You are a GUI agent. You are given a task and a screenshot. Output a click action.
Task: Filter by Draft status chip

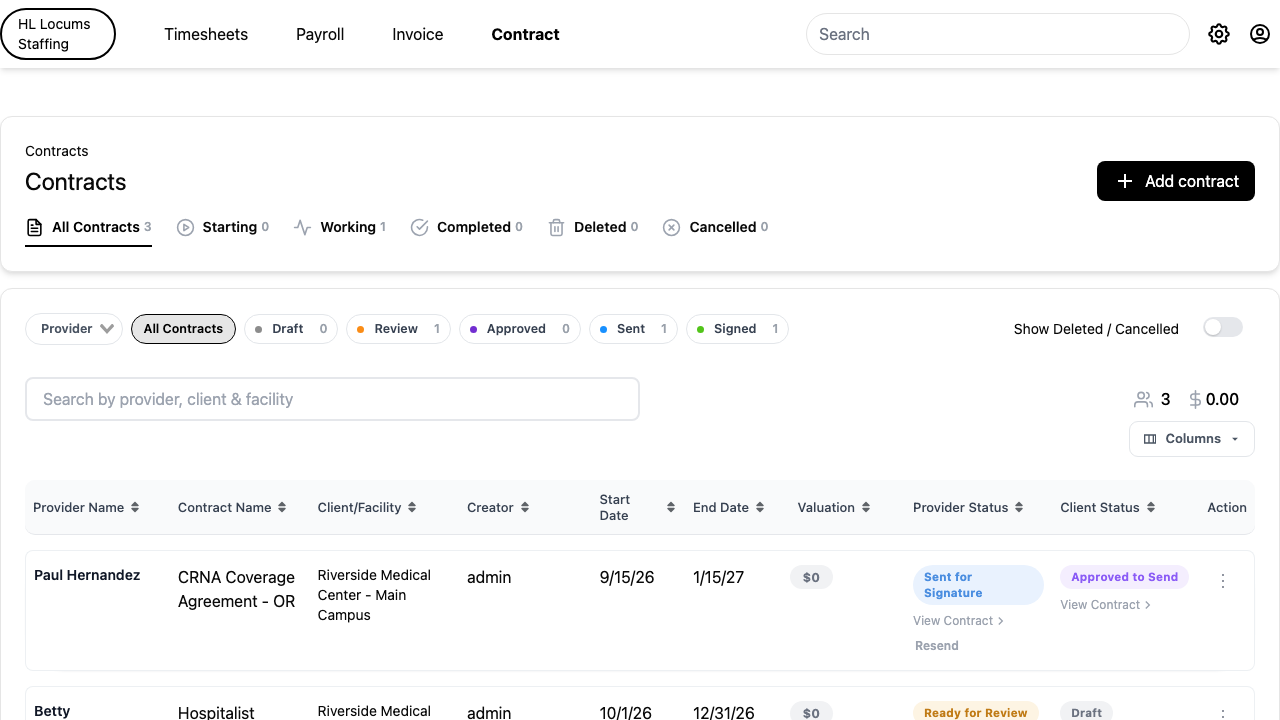(x=291, y=329)
